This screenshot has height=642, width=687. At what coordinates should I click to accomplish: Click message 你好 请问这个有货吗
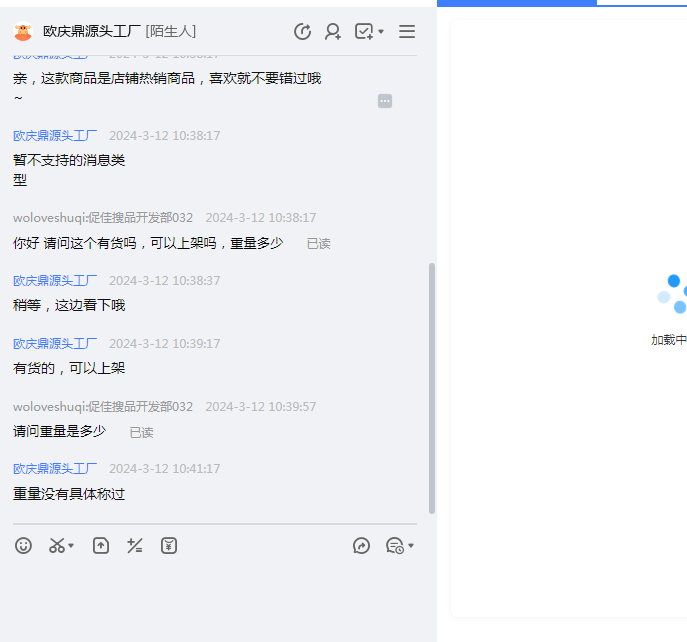pos(148,243)
